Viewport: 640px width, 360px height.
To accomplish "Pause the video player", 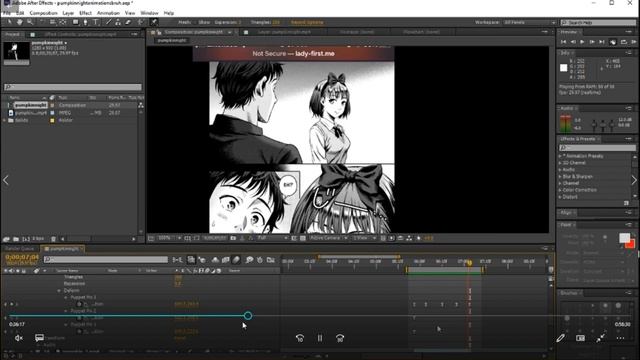I will tap(320, 338).
